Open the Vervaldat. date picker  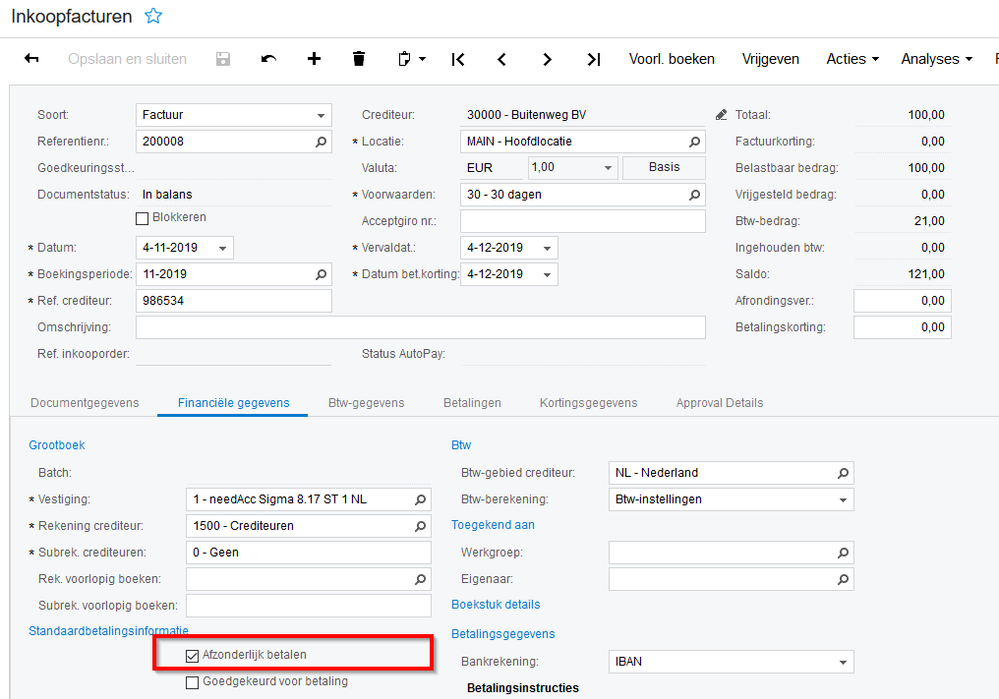point(547,248)
